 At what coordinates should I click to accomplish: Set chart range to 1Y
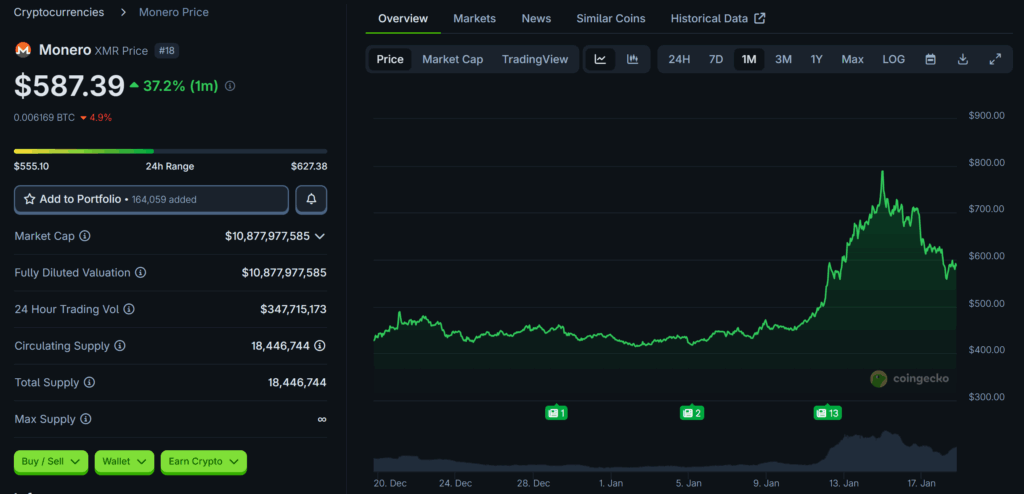pyautogui.click(x=816, y=59)
